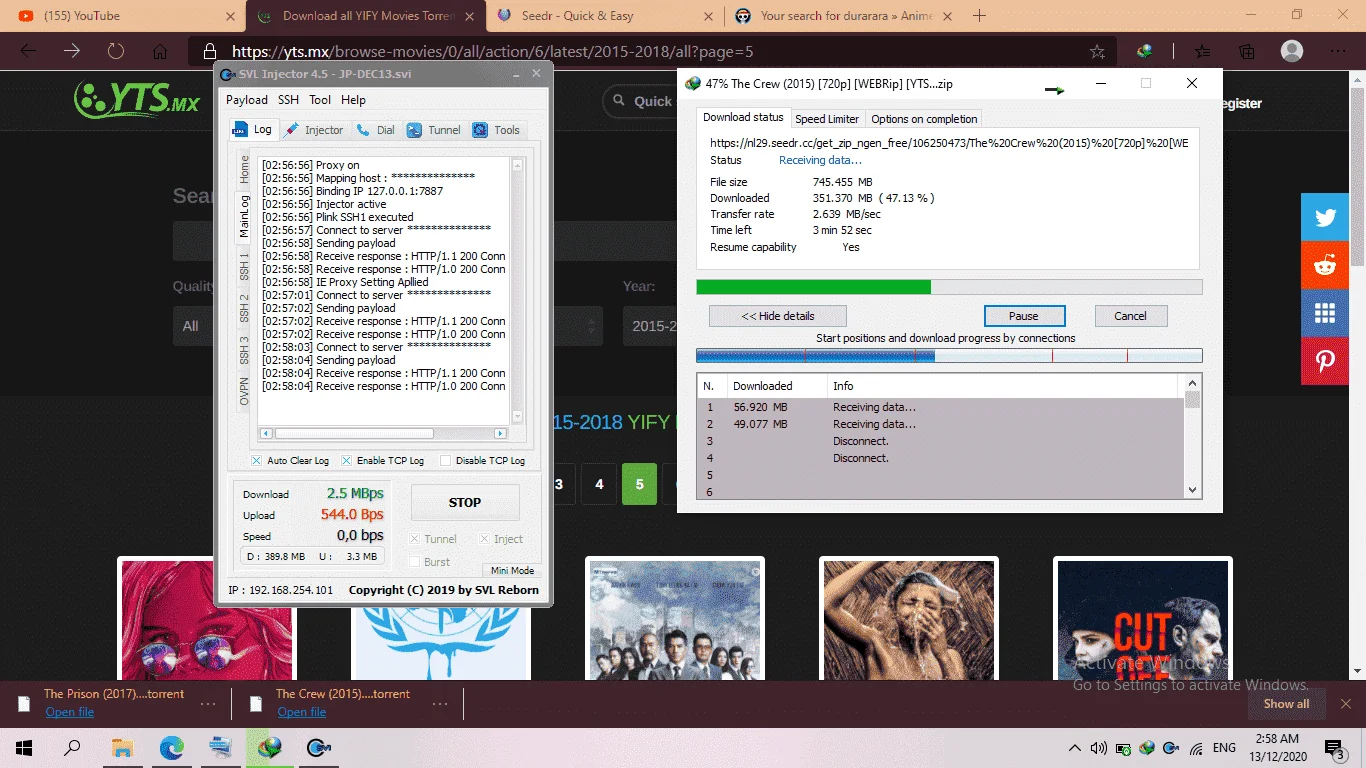The width and height of the screenshot is (1366, 768).
Task: Open the Speed Limiter tab in IDM
Action: pos(827,118)
